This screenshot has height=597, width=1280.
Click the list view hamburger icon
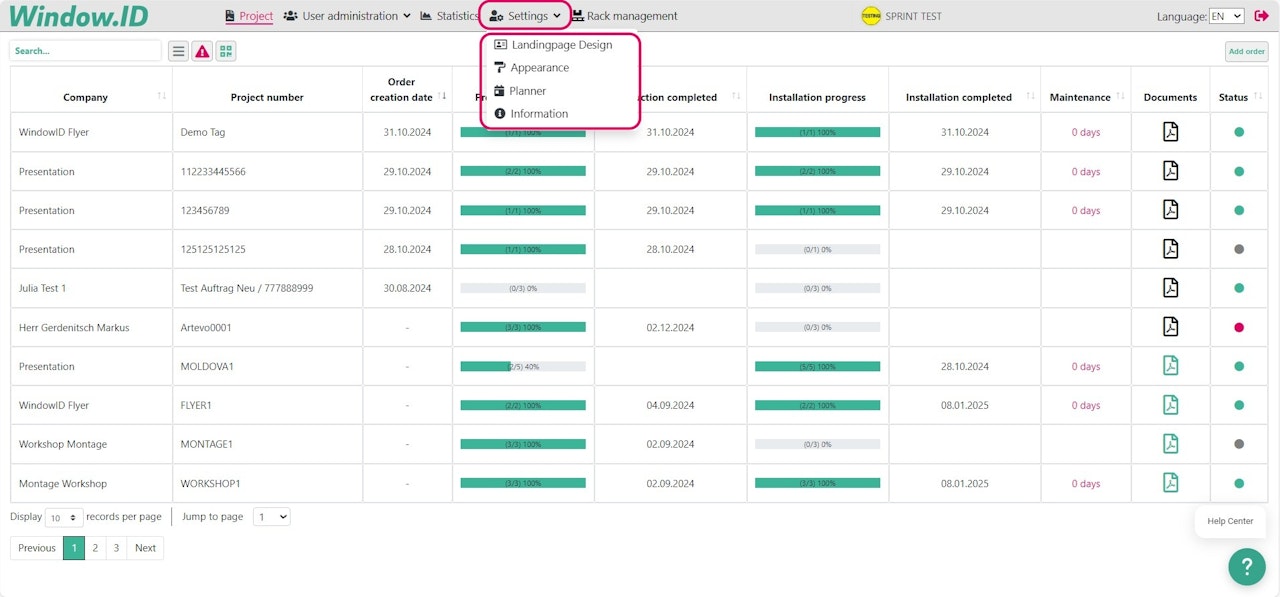(178, 51)
